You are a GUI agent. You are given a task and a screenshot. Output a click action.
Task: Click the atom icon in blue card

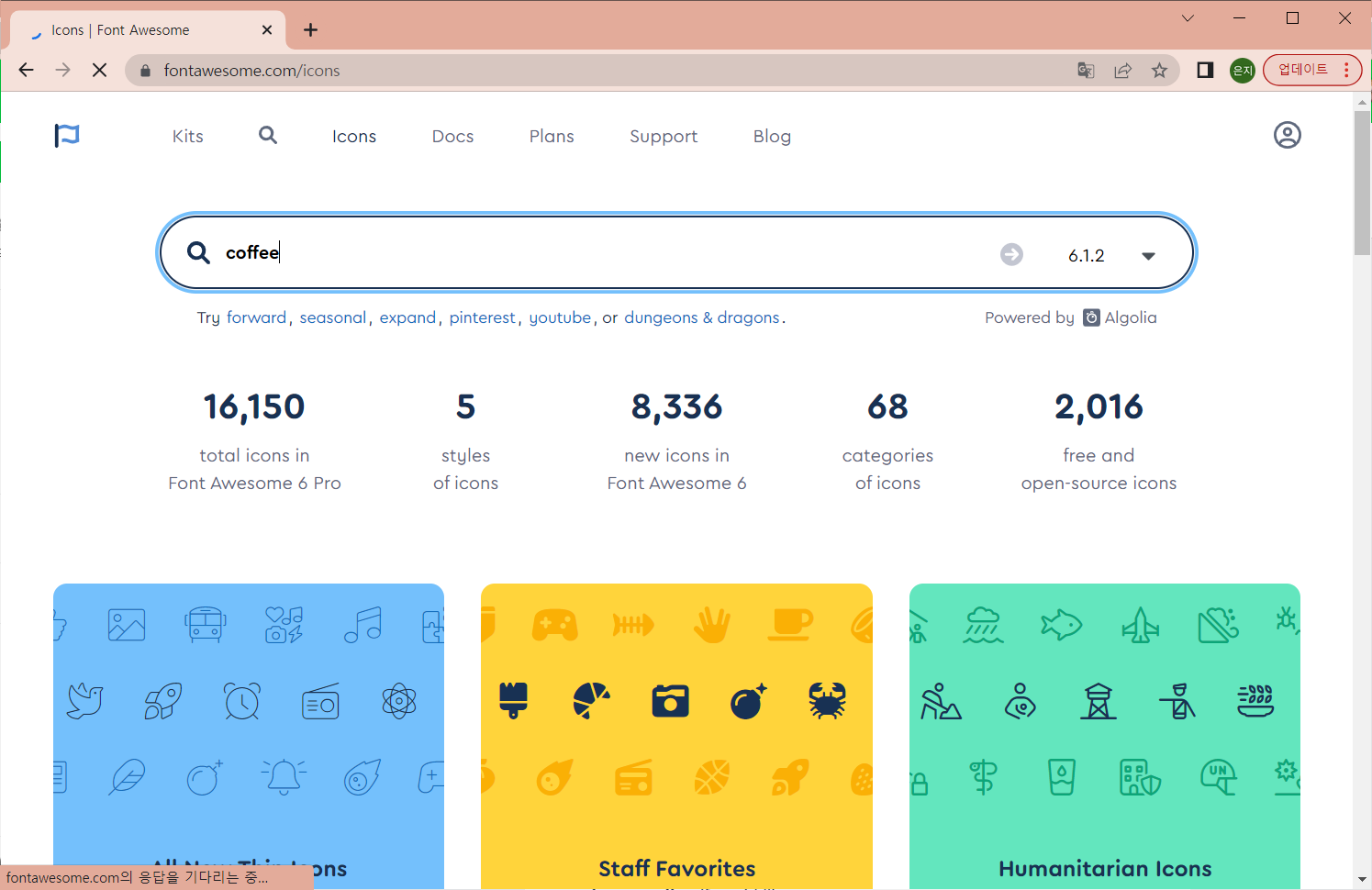pos(399,702)
